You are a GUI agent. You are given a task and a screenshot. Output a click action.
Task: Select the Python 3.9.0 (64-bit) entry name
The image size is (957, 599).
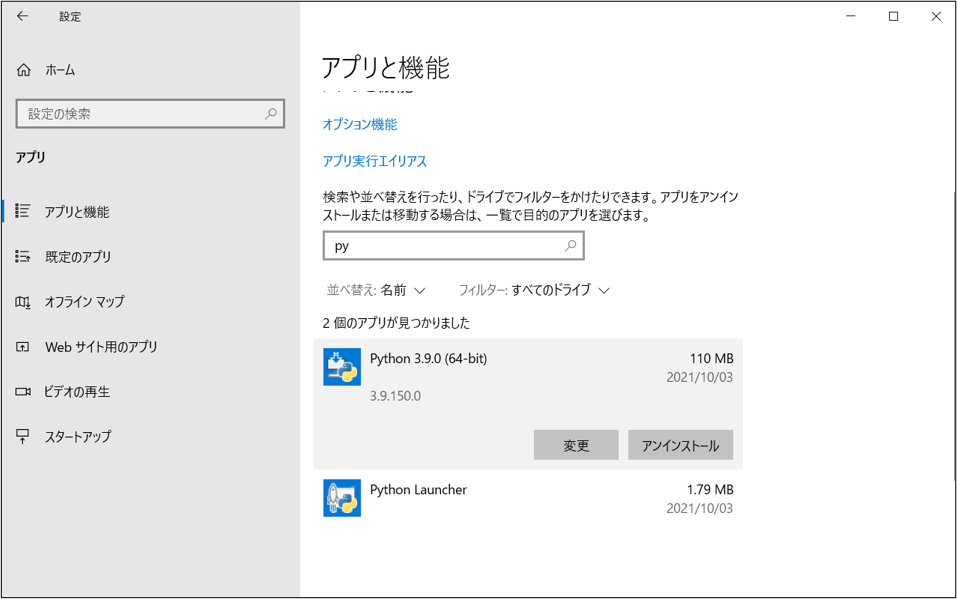[428, 358]
